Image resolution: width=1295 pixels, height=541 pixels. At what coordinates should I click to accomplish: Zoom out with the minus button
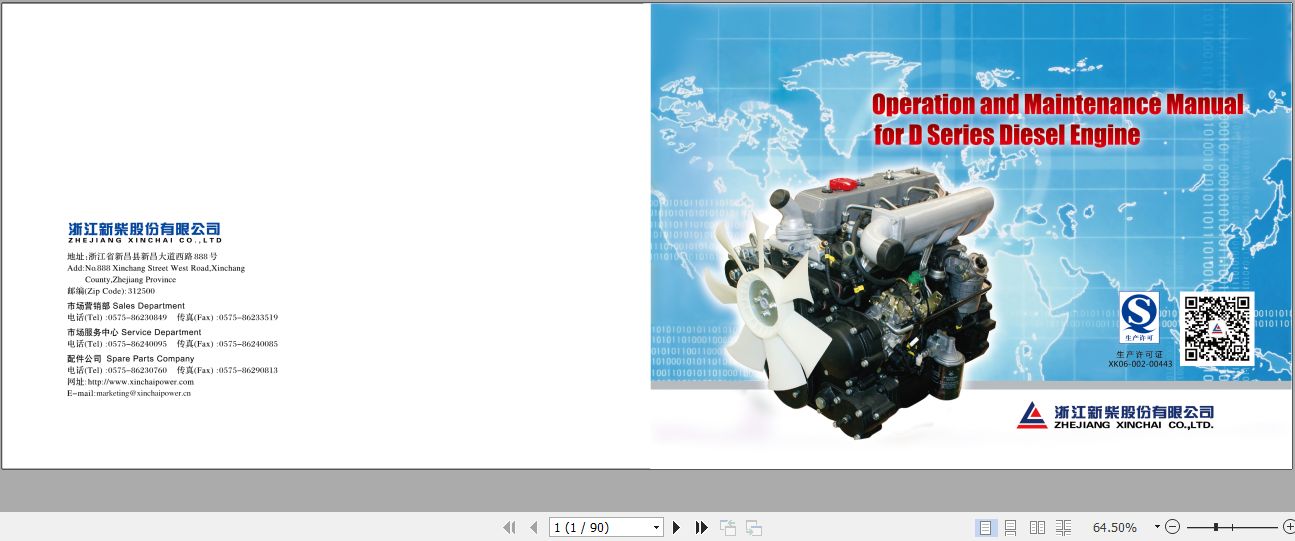(1173, 527)
